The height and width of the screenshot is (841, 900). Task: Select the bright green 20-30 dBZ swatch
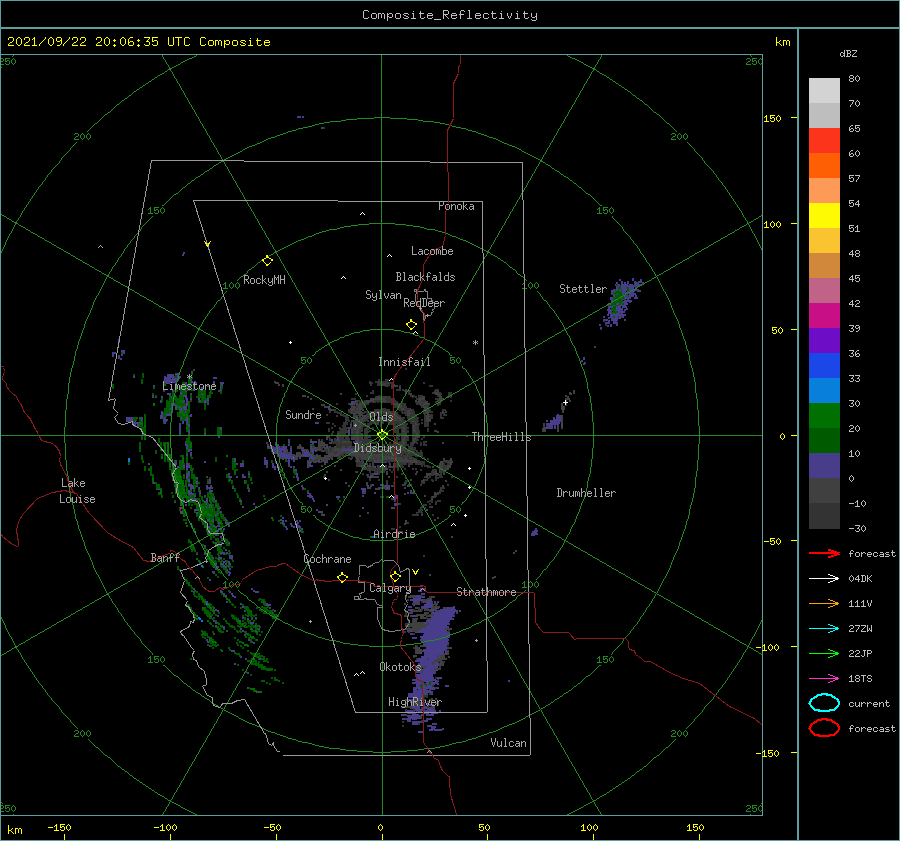824,416
